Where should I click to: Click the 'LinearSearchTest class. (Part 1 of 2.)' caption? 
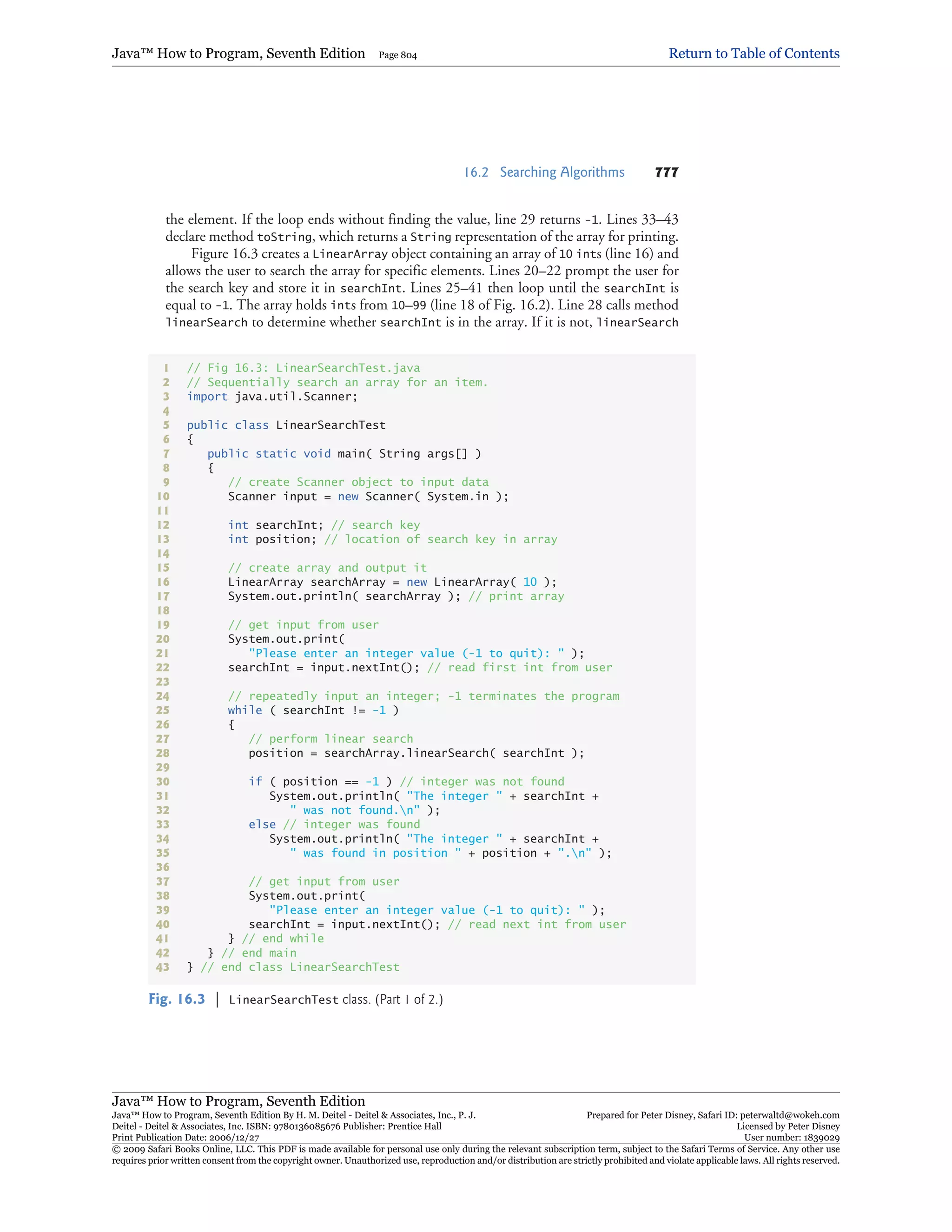coord(336,1000)
